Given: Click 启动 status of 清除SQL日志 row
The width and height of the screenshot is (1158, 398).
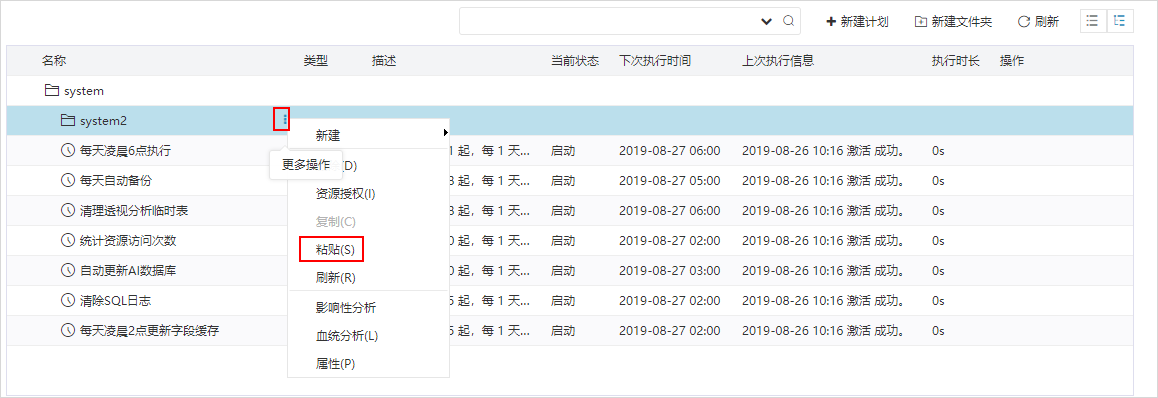Looking at the screenshot, I should coord(563,301).
